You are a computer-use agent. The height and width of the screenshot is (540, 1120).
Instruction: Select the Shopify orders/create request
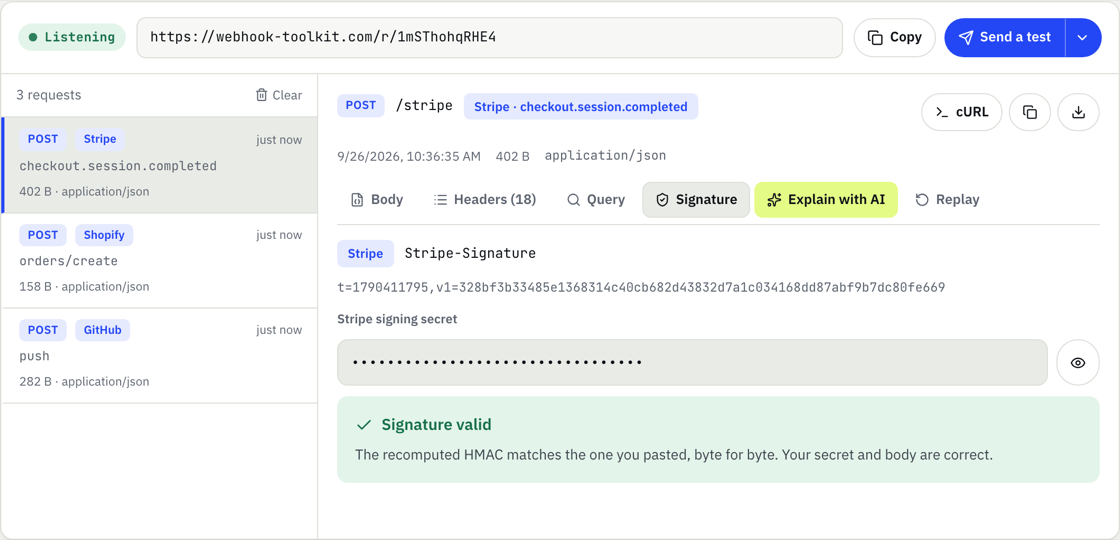tap(160, 261)
